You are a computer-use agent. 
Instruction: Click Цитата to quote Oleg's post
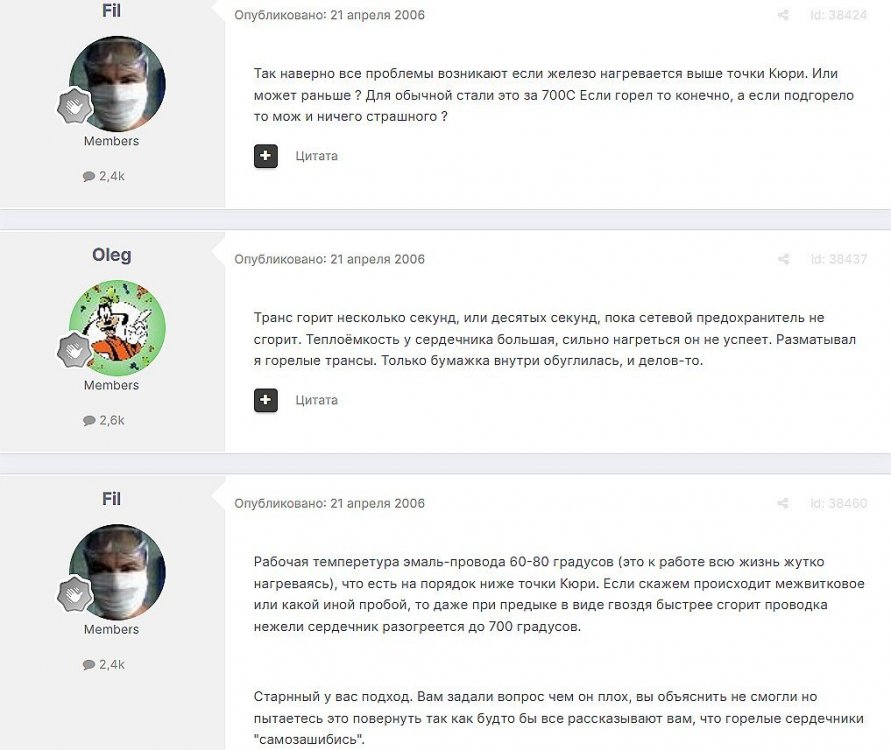click(317, 400)
